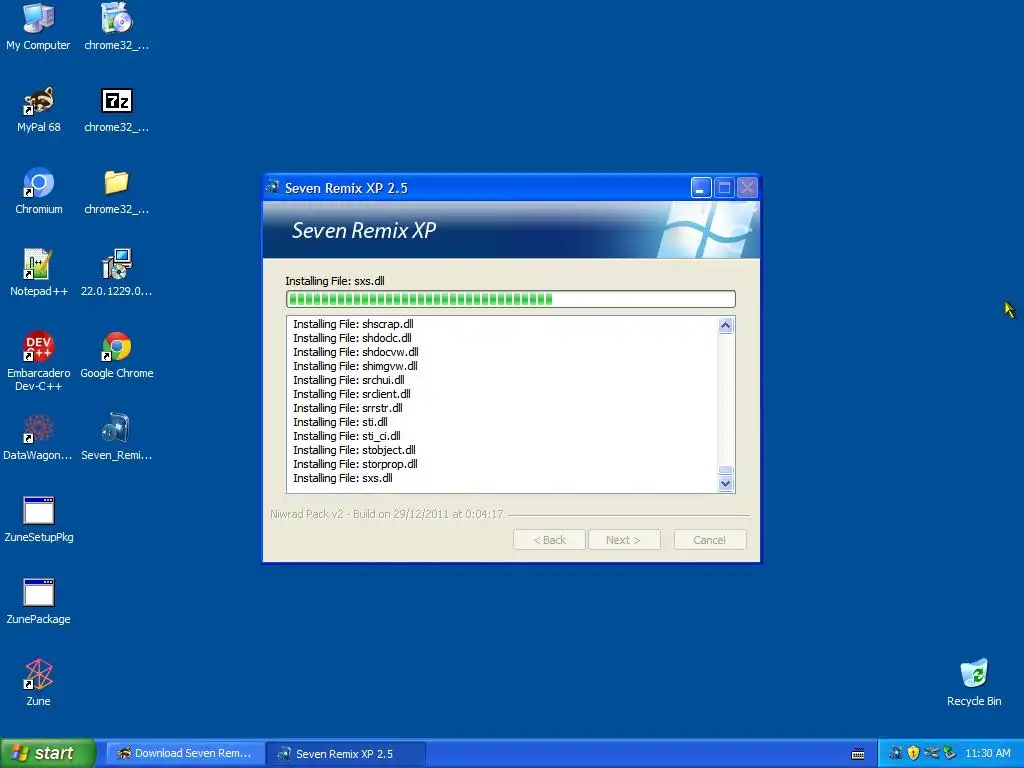Select log line 'Installing File: storprop.dll'
Image resolution: width=1024 pixels, height=768 pixels.
(355, 464)
